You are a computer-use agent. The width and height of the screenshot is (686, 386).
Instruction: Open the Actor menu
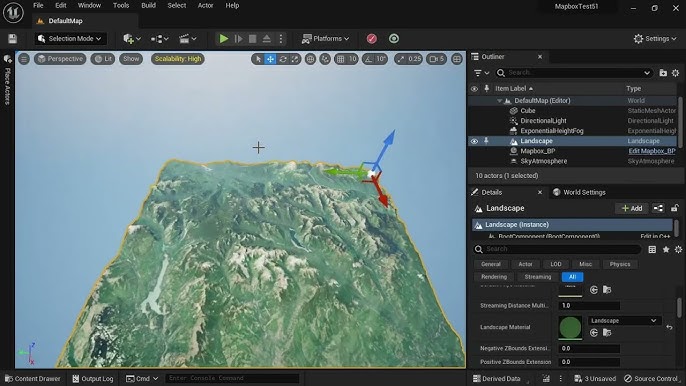[x=205, y=5]
